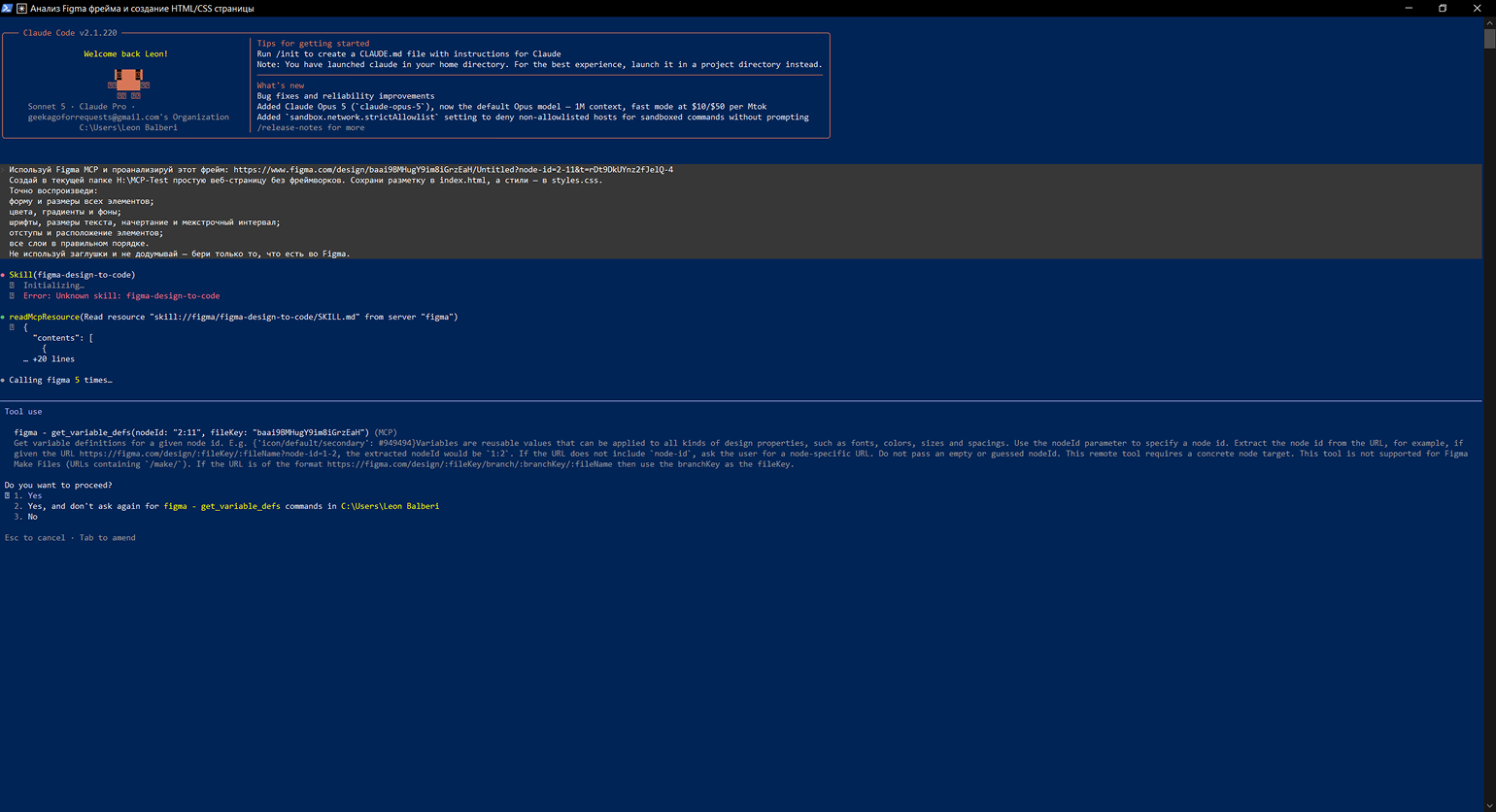Click the 'sandbox.network.strictAllowlist' release note line
Viewport: 1496px width, 812px height.
(532, 118)
